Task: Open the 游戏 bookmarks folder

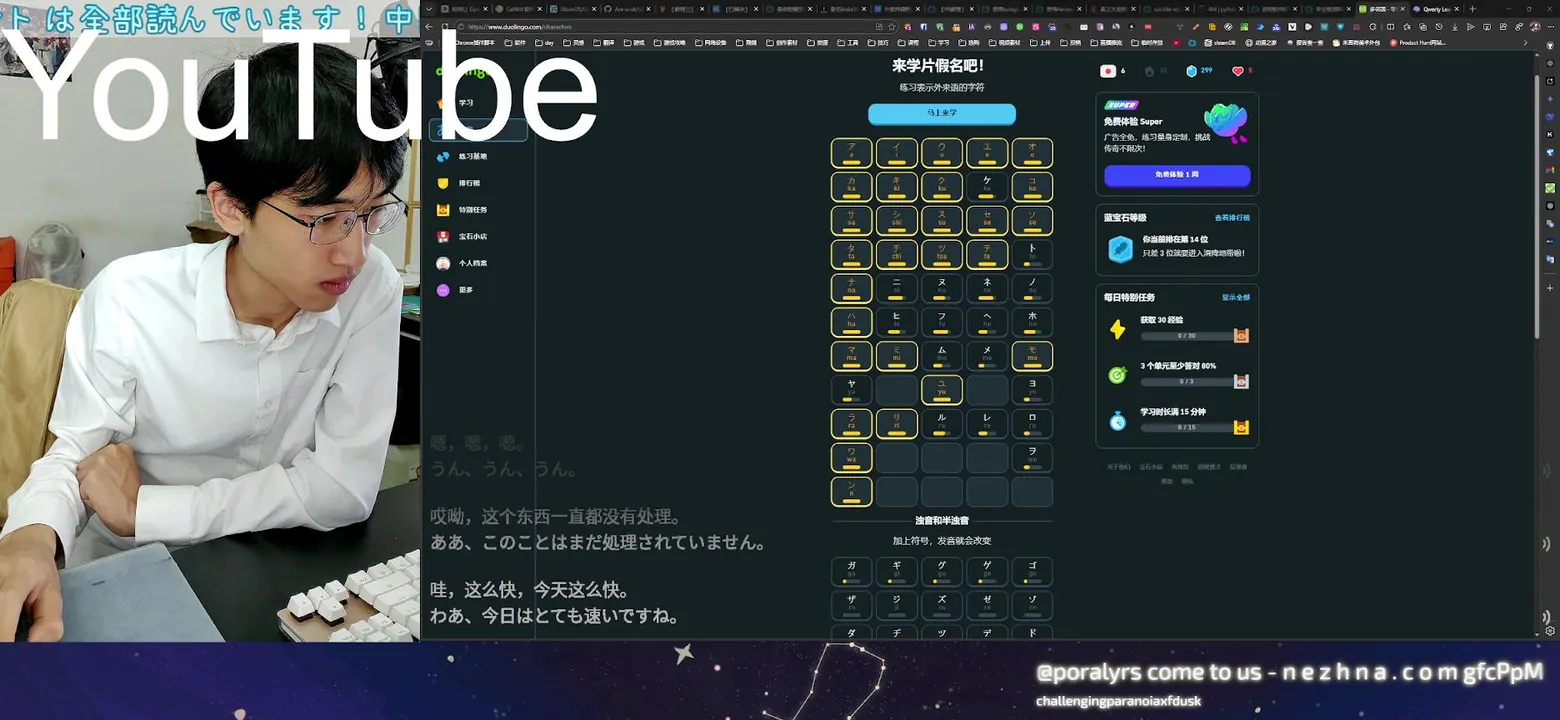Action: click(634, 43)
